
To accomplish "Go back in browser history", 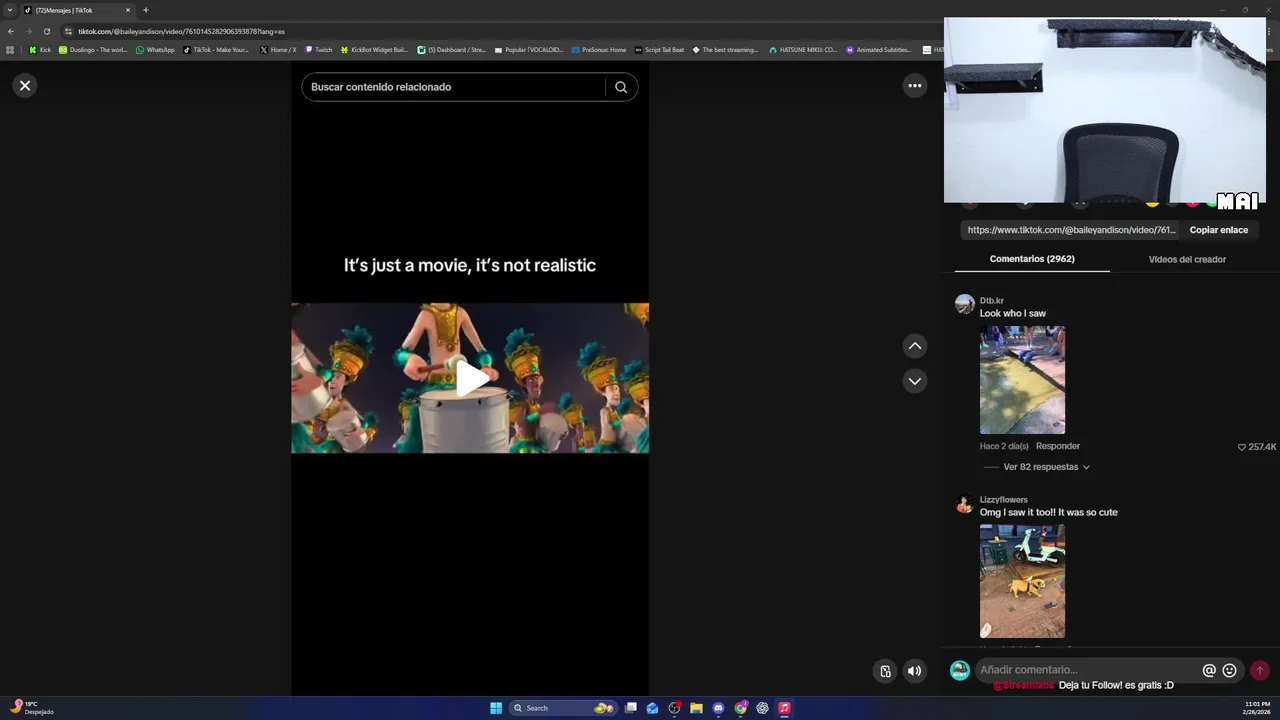I will (x=10, y=31).
